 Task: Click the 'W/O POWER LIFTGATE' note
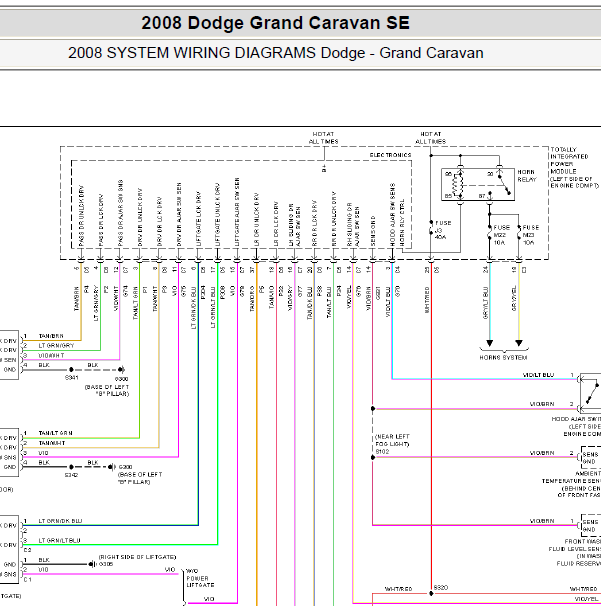(199, 578)
